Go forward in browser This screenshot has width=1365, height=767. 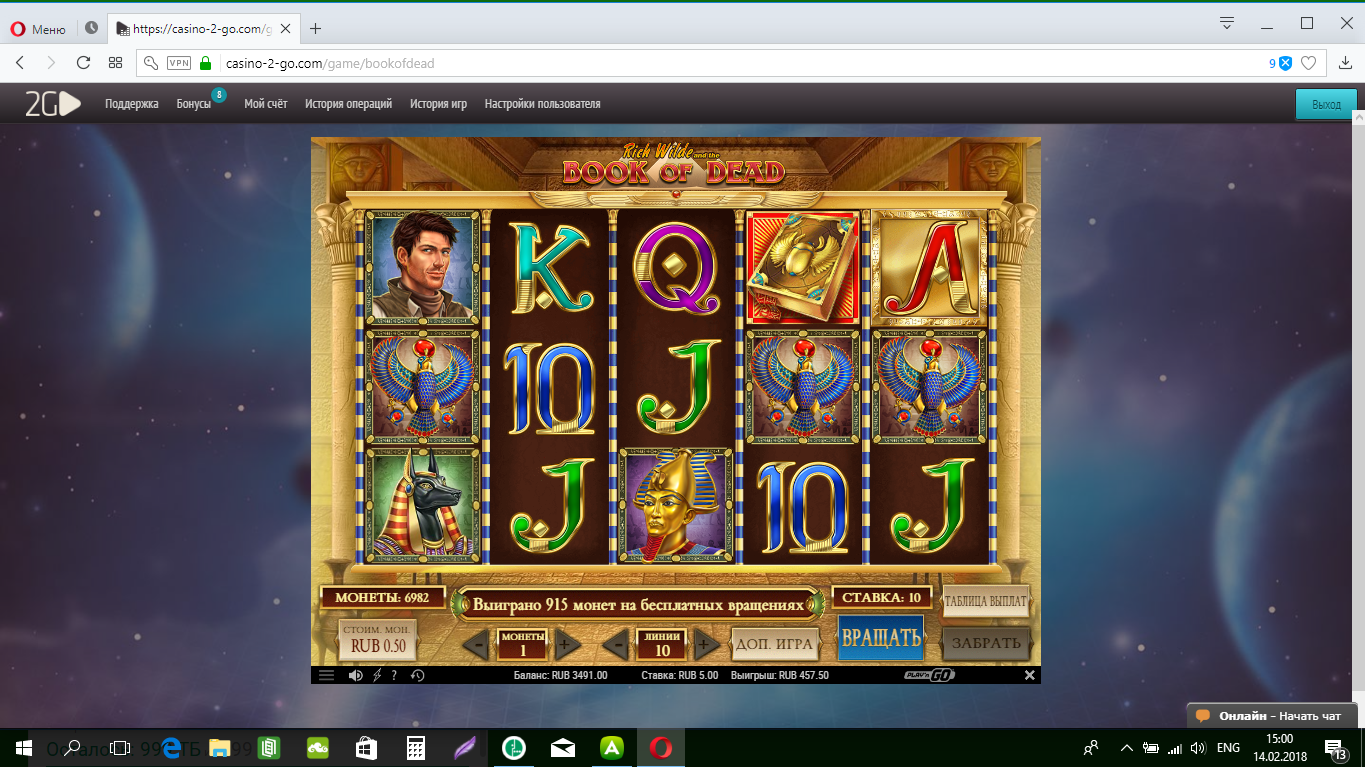[52, 63]
